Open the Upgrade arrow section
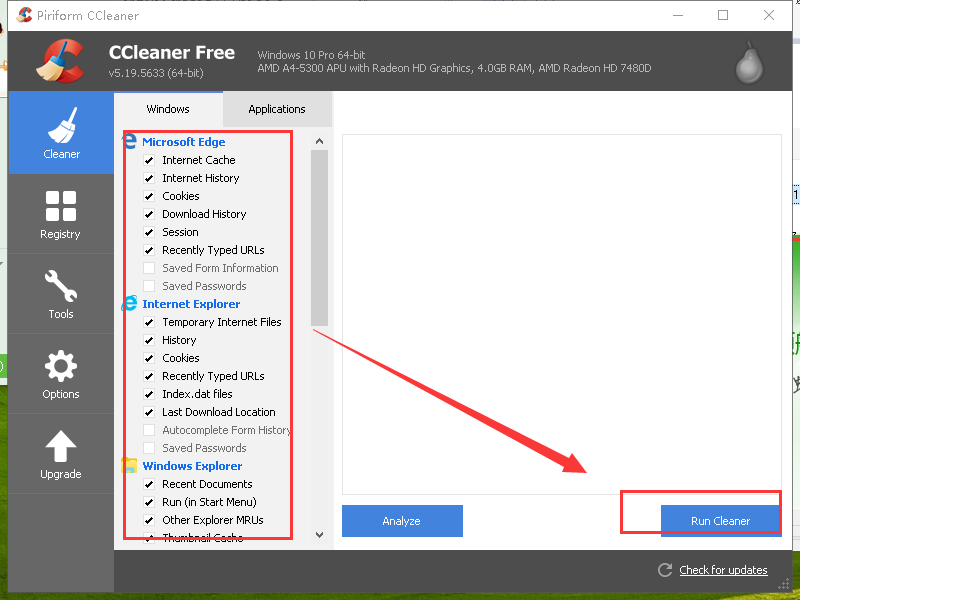 (x=61, y=454)
